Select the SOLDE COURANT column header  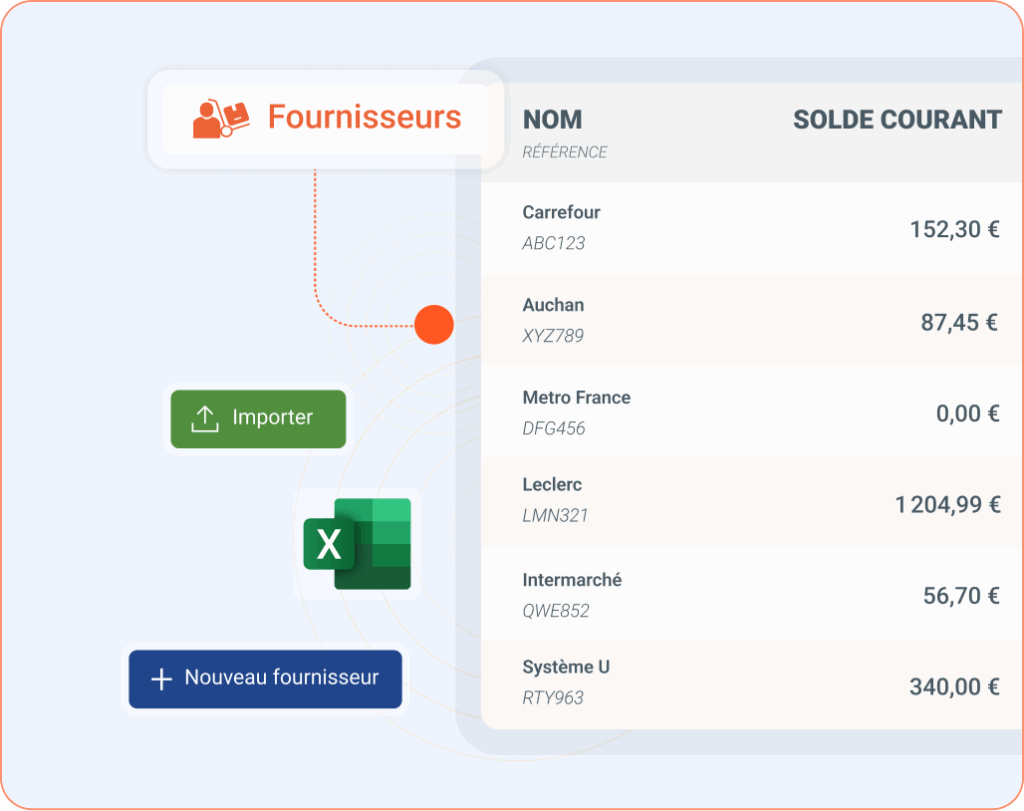897,119
